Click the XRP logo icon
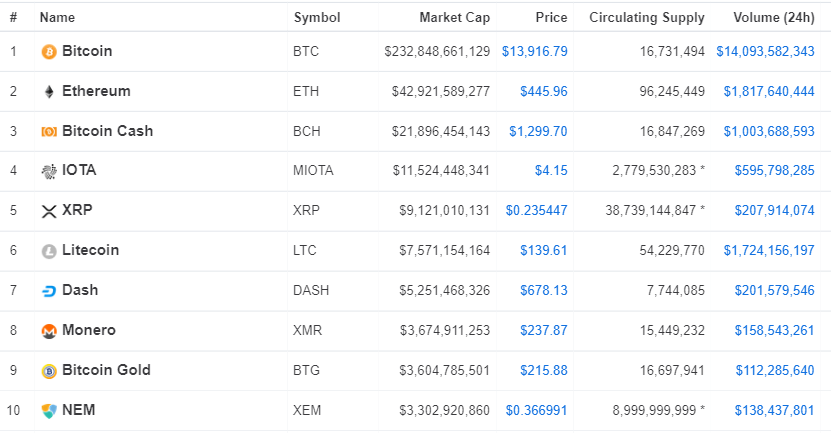 [x=49, y=211]
